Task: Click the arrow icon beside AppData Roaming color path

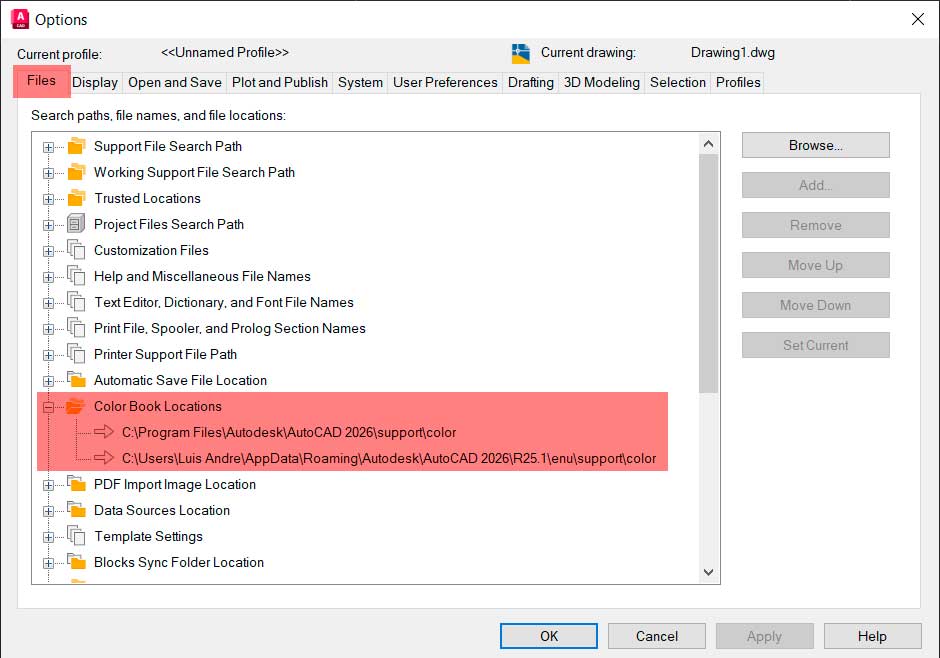Action: 104,458
